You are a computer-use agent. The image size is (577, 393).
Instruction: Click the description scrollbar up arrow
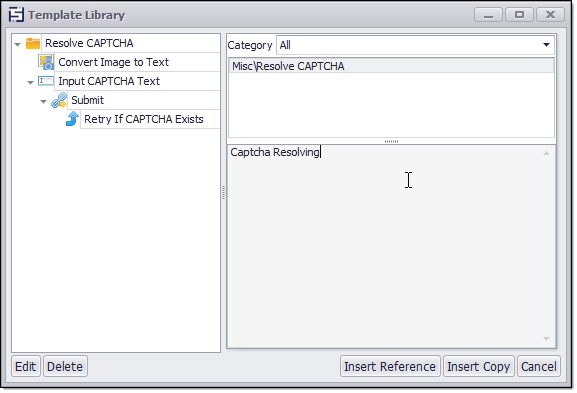(546, 153)
